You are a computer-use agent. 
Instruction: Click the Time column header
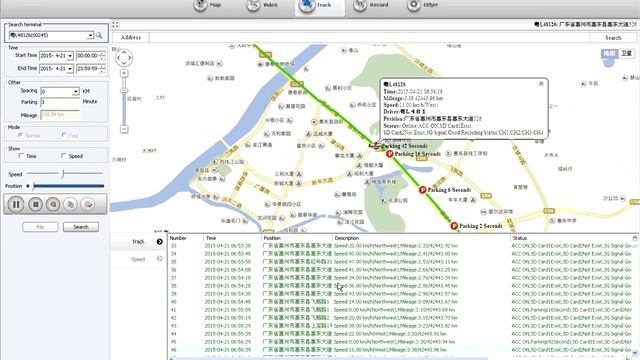pos(232,238)
